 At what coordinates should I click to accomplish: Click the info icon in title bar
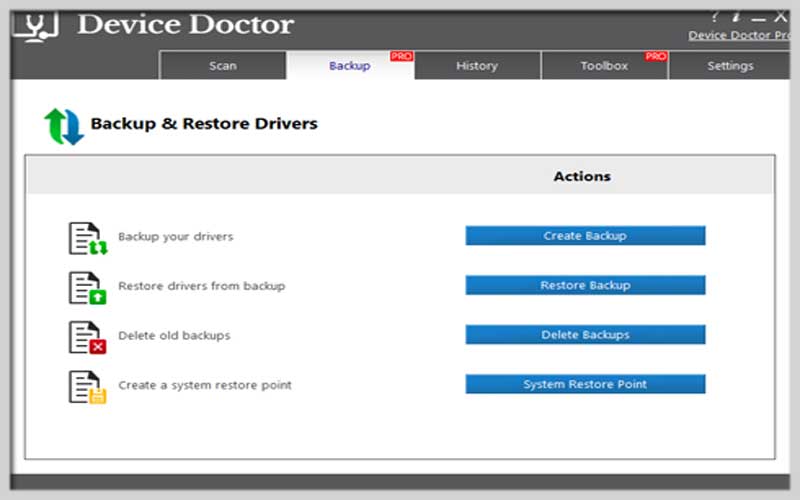tap(736, 17)
